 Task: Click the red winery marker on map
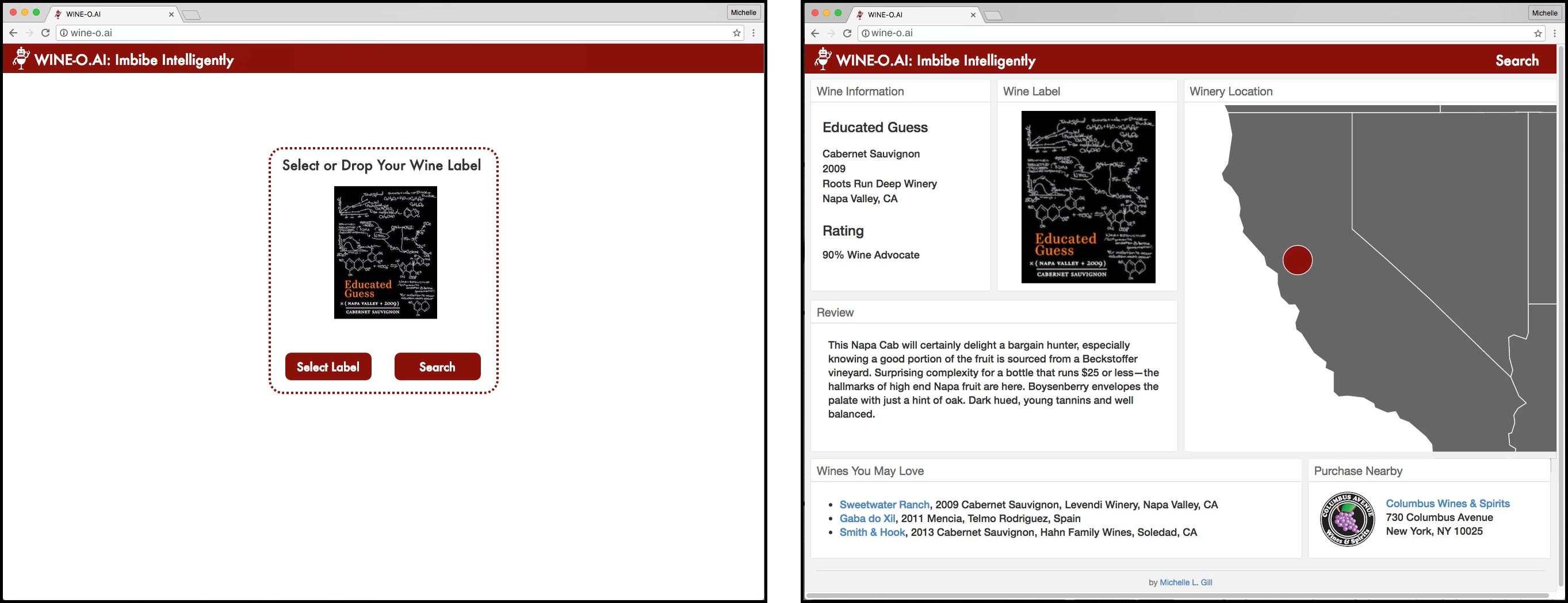coord(1297,260)
